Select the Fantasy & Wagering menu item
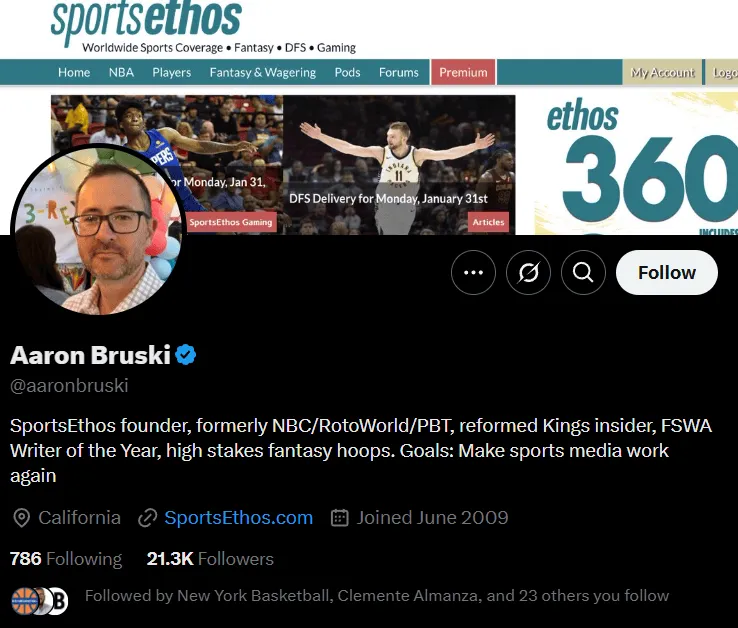 (x=263, y=72)
